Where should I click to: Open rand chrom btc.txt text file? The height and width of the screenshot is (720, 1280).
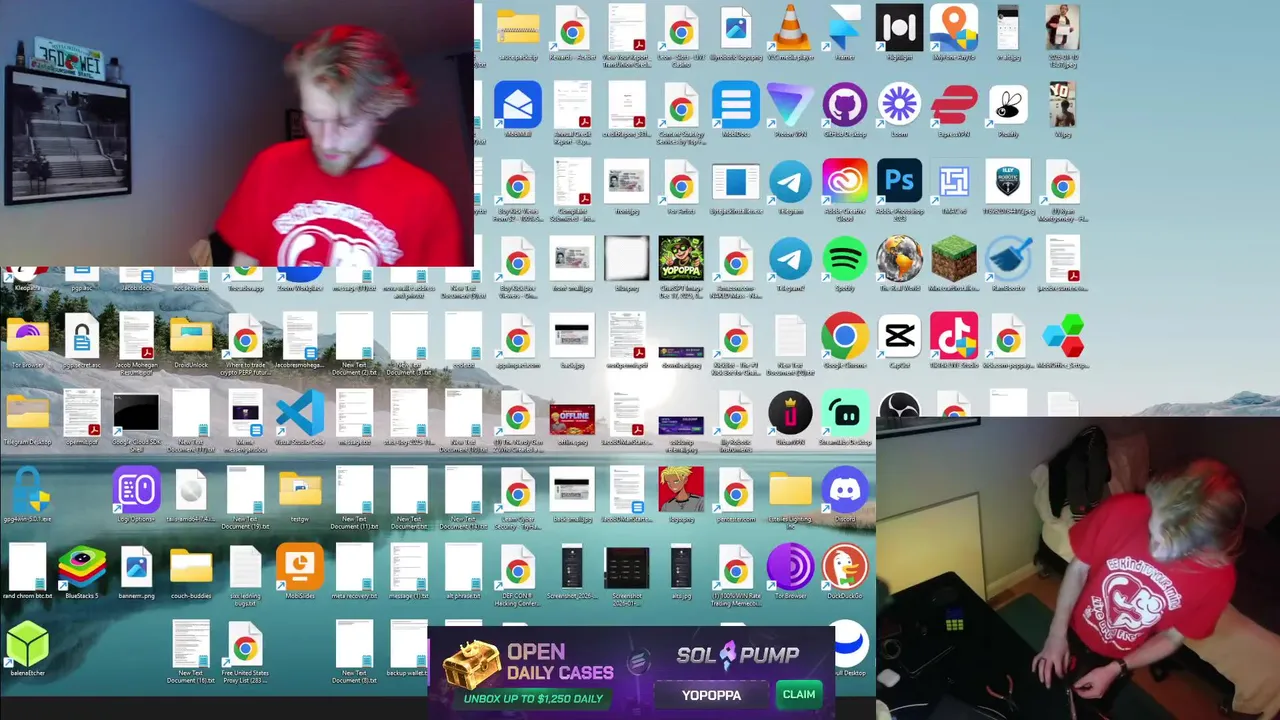tap(28, 568)
